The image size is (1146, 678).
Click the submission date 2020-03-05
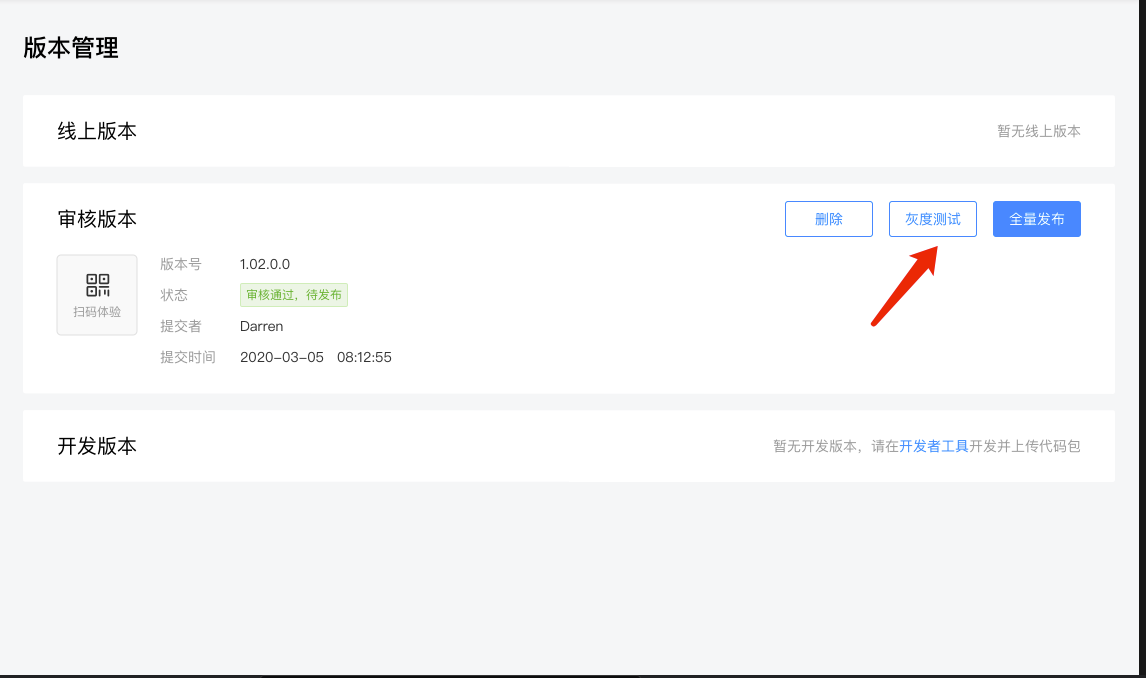click(282, 357)
